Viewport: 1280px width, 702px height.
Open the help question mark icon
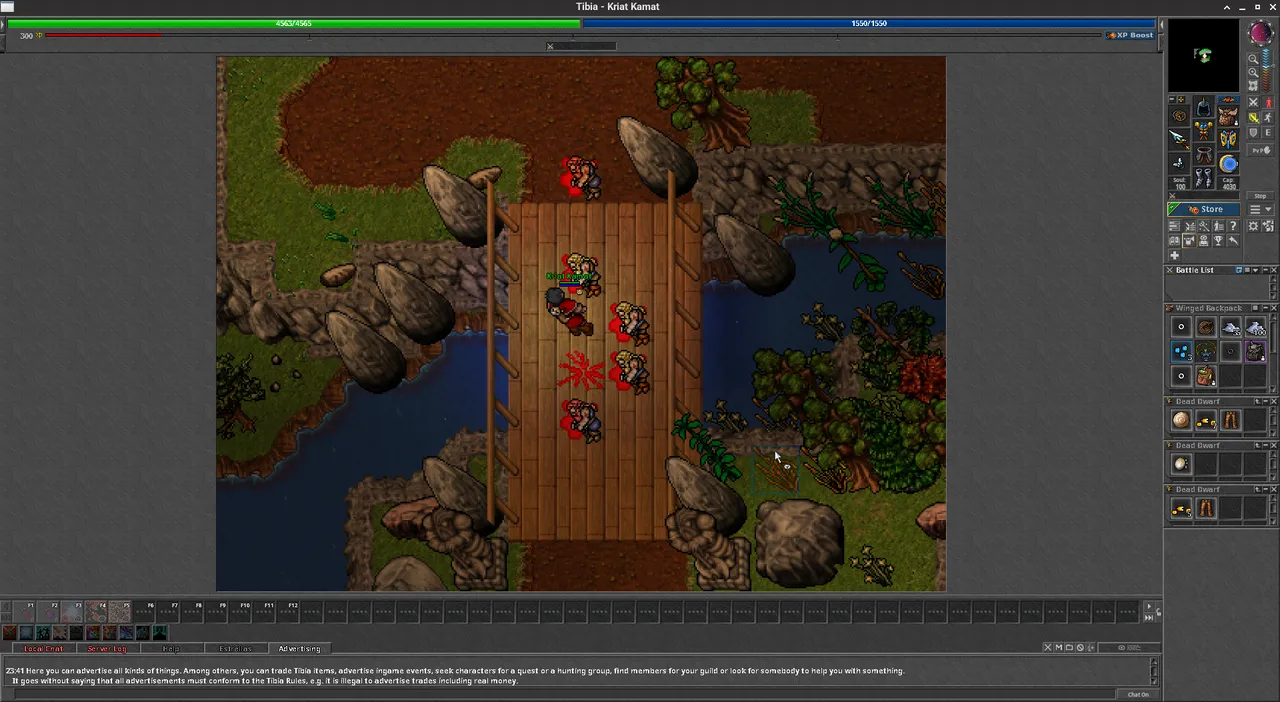tap(1233, 225)
